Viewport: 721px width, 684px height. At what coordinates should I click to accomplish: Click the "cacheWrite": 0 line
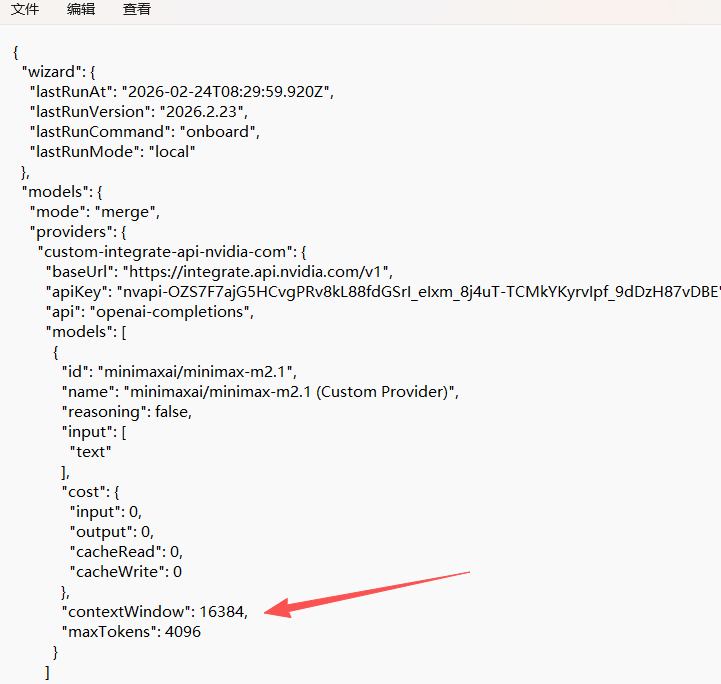click(126, 572)
